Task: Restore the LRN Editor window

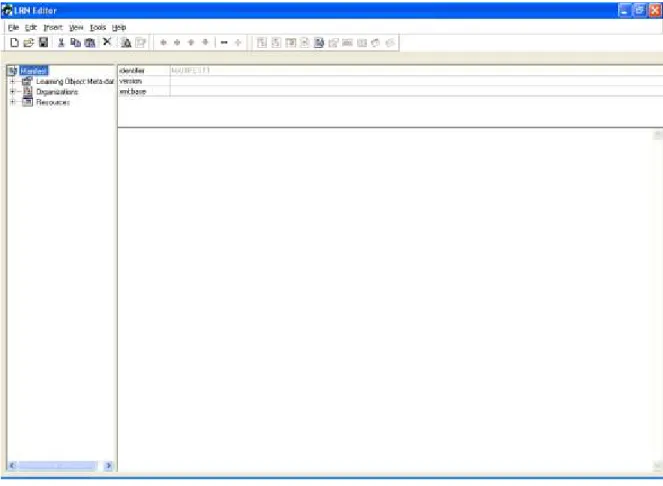Action: pos(640,10)
